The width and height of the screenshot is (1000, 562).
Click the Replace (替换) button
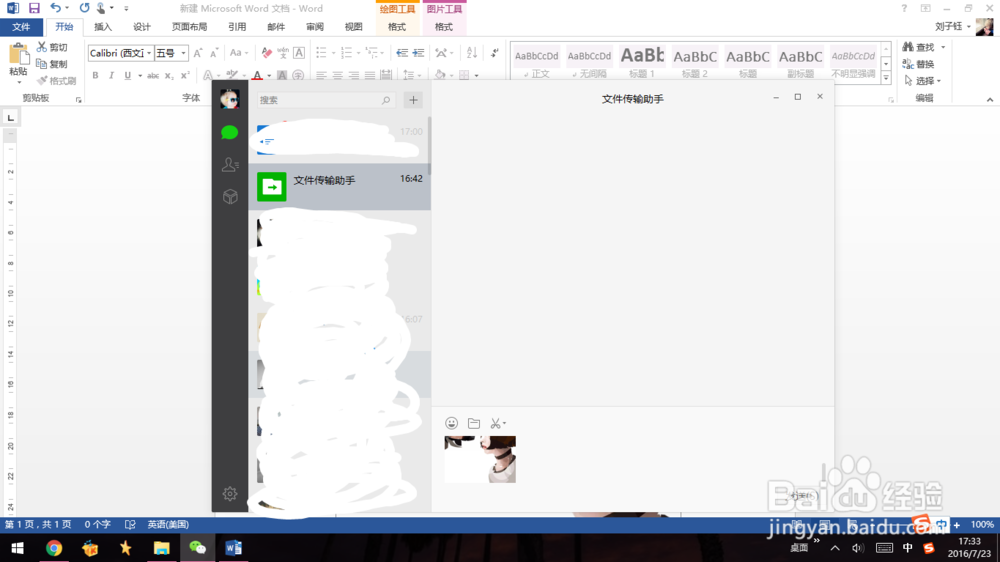(918, 64)
